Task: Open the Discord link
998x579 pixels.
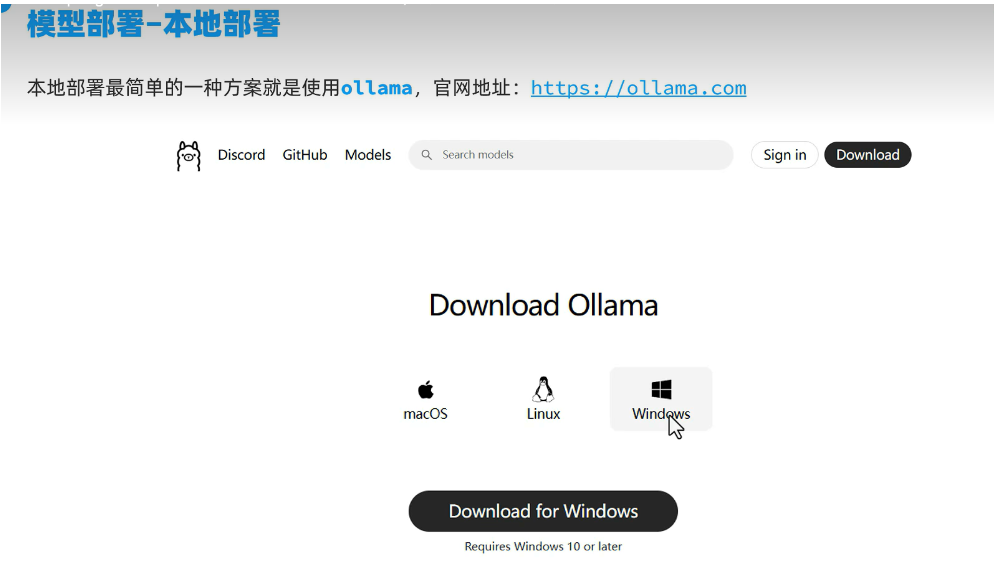Action: click(241, 155)
